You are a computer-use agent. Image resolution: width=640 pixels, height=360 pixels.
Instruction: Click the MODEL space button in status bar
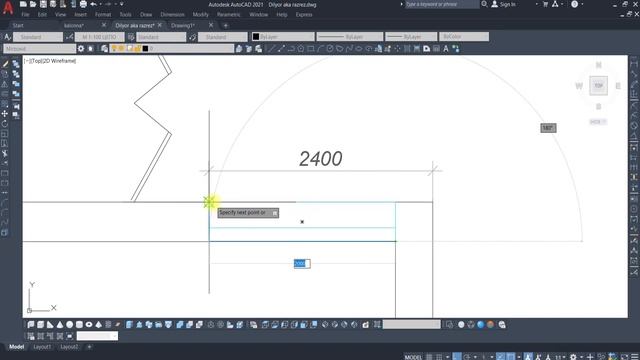click(x=413, y=357)
